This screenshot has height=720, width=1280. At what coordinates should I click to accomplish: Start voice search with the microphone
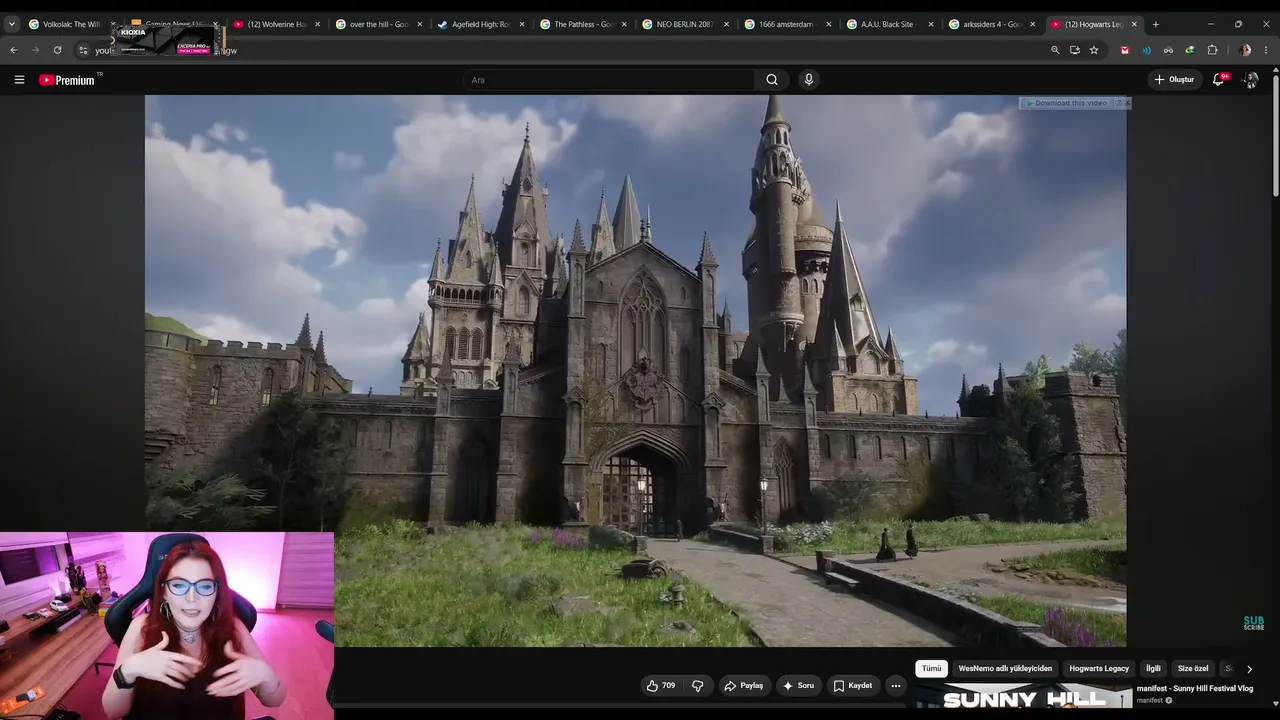(x=809, y=80)
